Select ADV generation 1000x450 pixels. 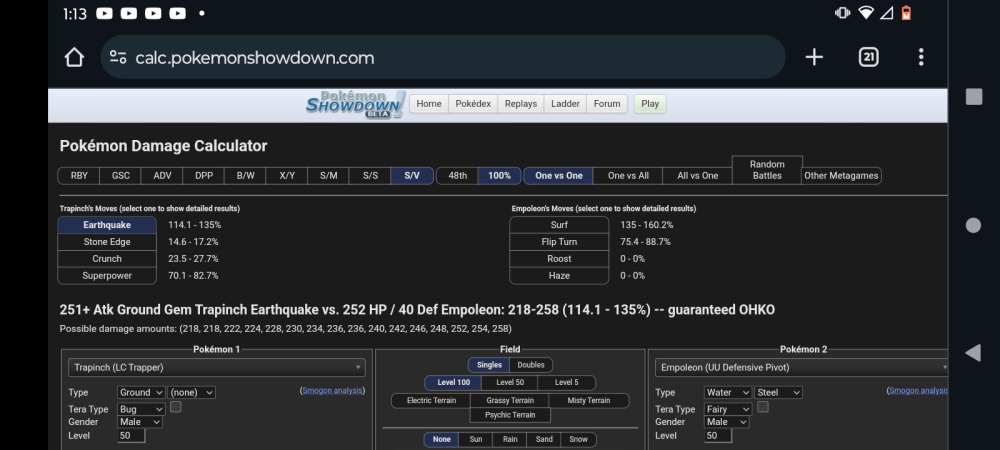pos(162,176)
